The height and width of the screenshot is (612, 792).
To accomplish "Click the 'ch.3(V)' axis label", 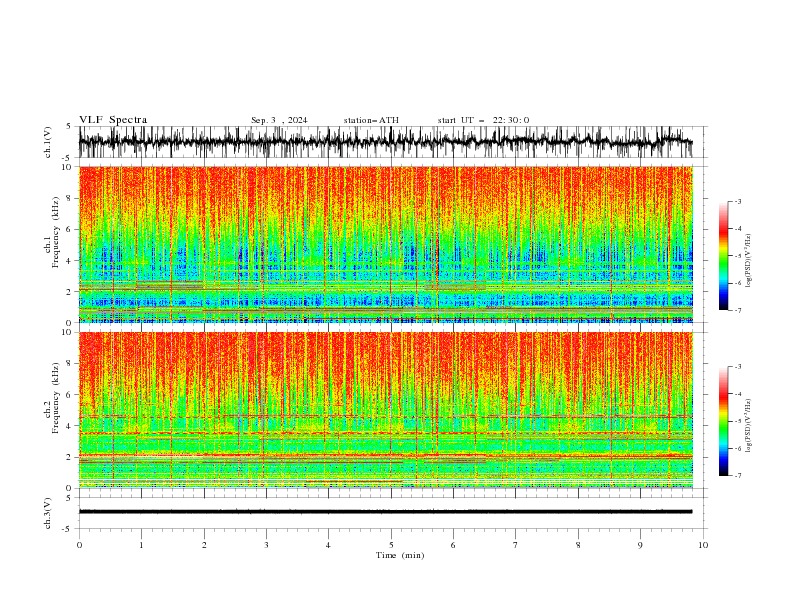I will coord(48,513).
